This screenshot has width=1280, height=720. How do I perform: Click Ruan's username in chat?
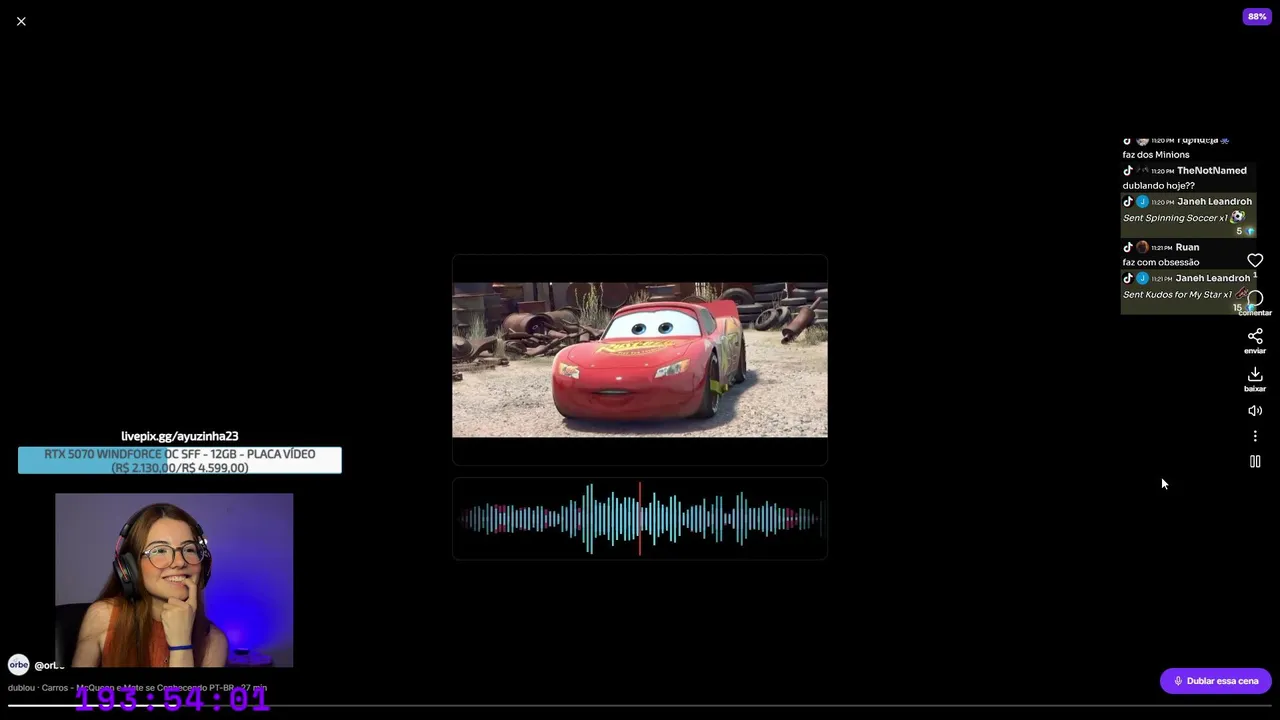tap(1188, 247)
